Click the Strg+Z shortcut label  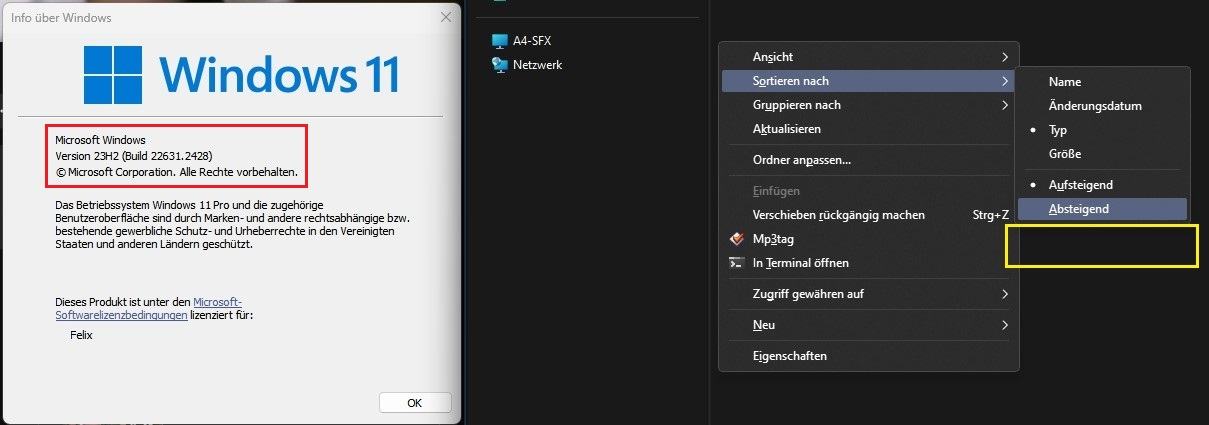[x=990, y=215]
